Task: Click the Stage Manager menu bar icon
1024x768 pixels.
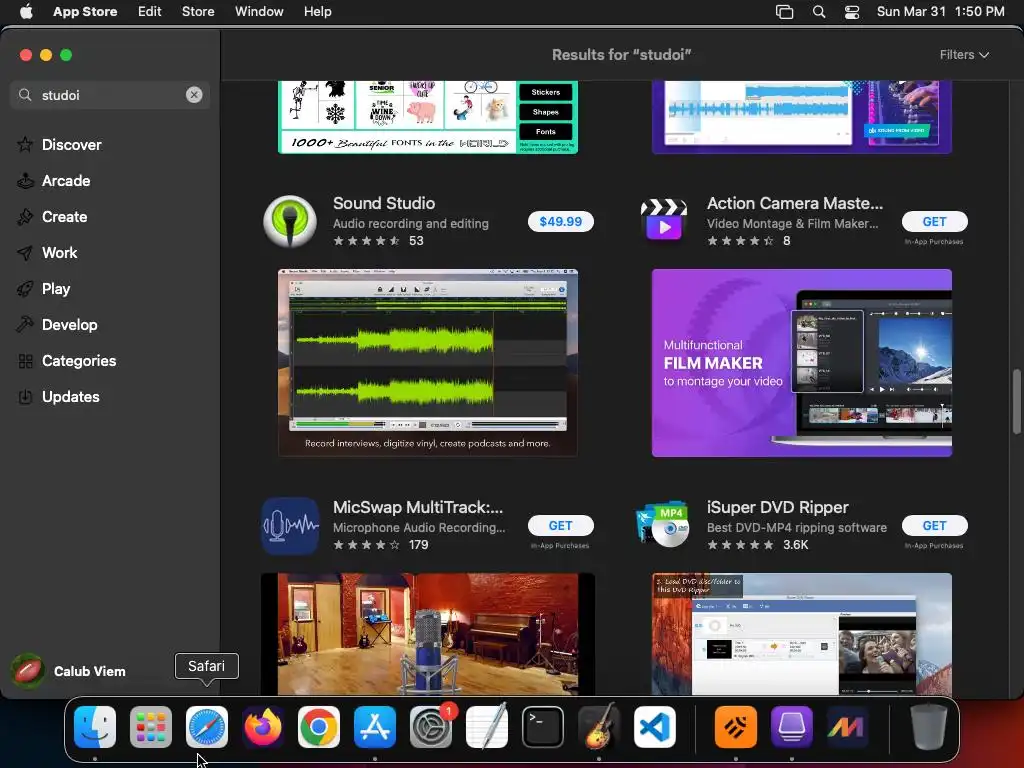Action: (x=784, y=12)
